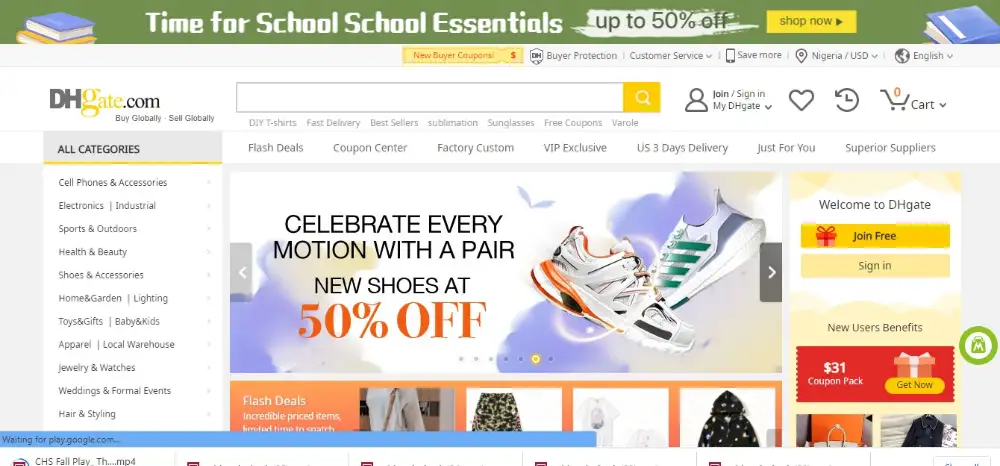
Task: Expand the Customer Service dropdown
Action: point(670,55)
